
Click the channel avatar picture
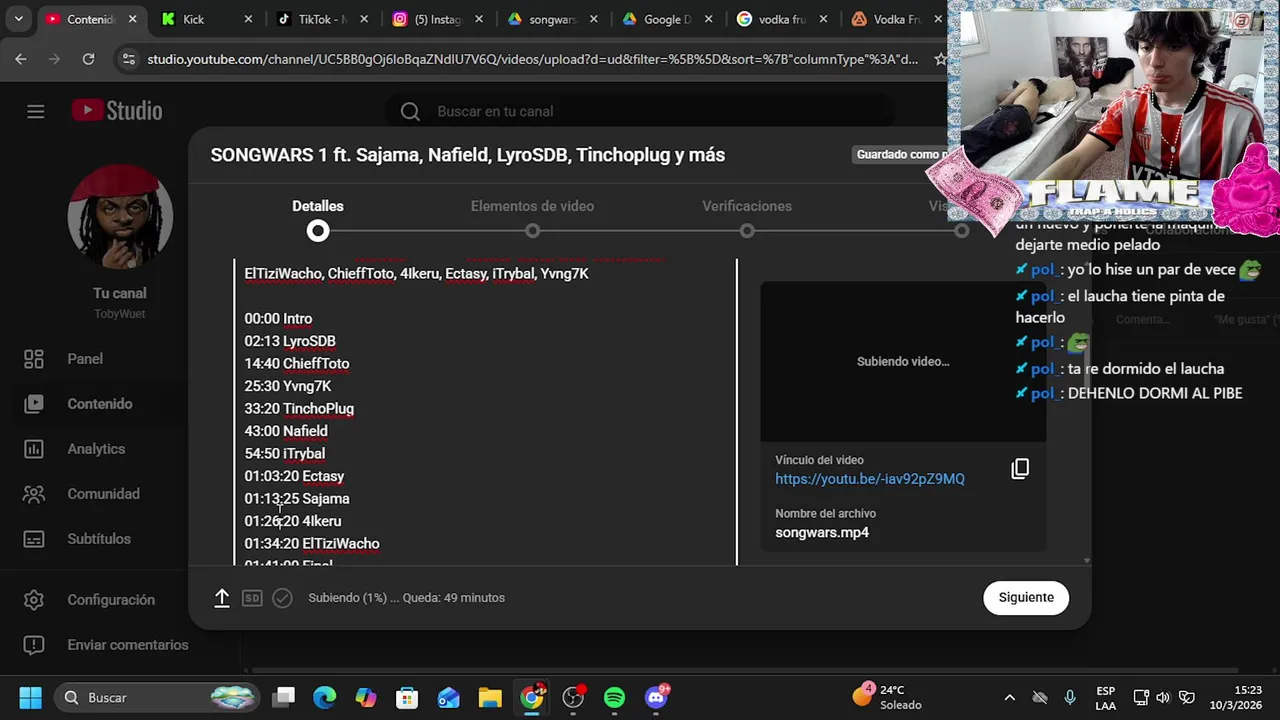click(x=120, y=217)
